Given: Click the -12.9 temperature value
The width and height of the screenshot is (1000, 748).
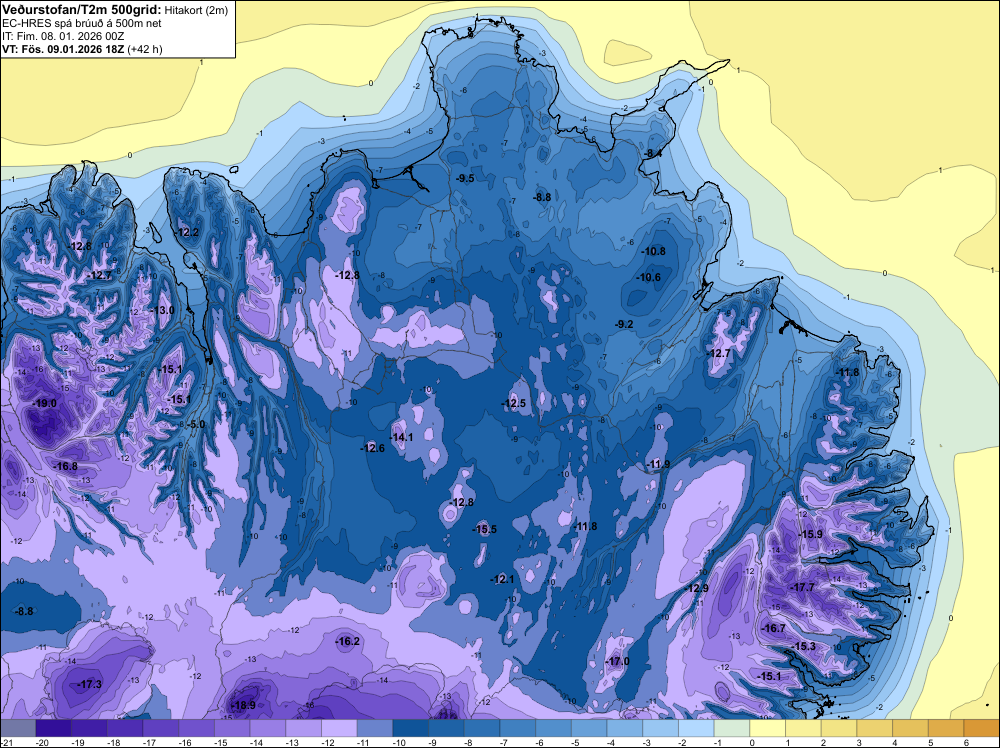Looking at the screenshot, I should (698, 588).
